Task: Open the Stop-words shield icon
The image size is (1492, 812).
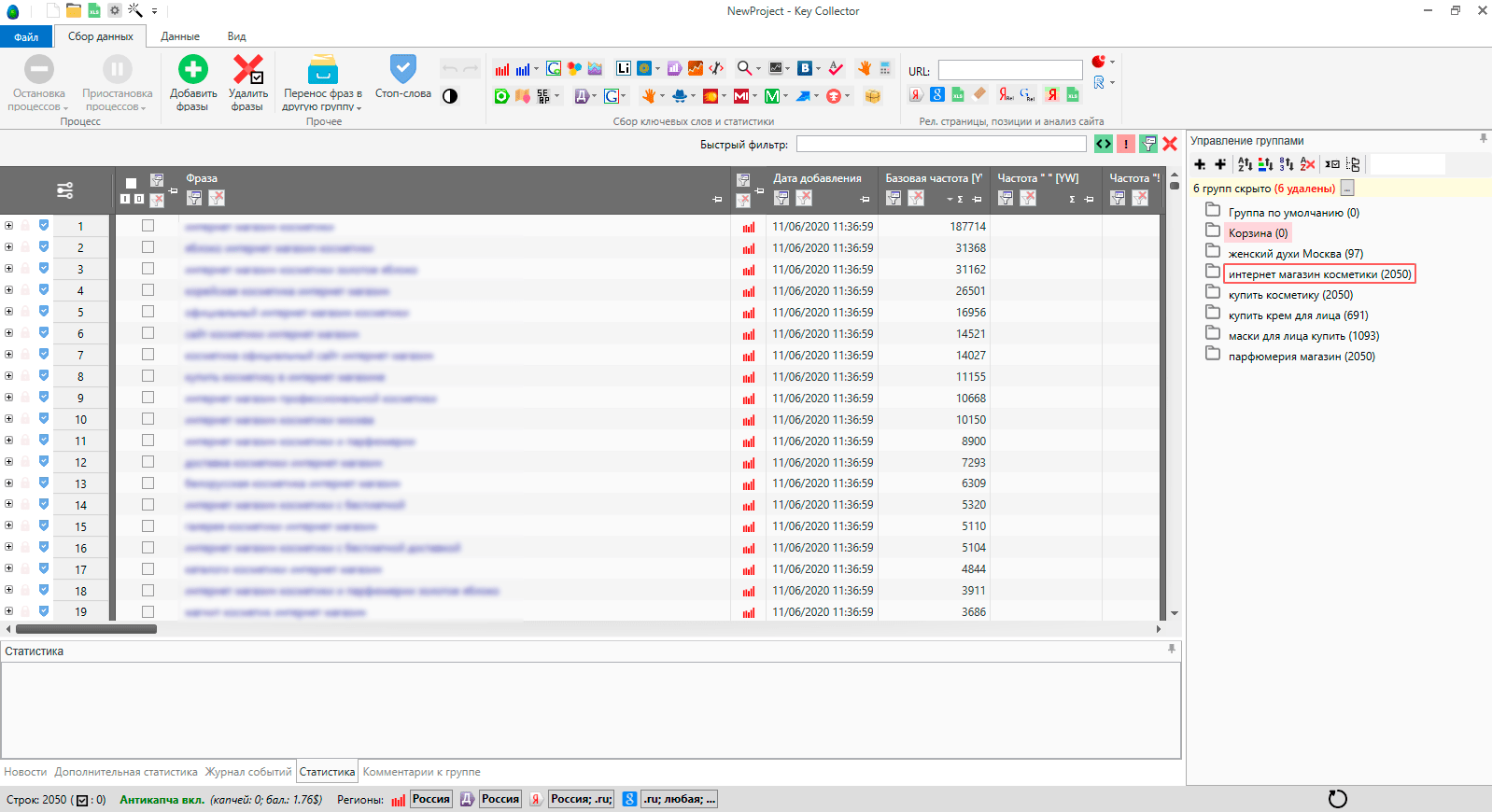Action: [402, 68]
